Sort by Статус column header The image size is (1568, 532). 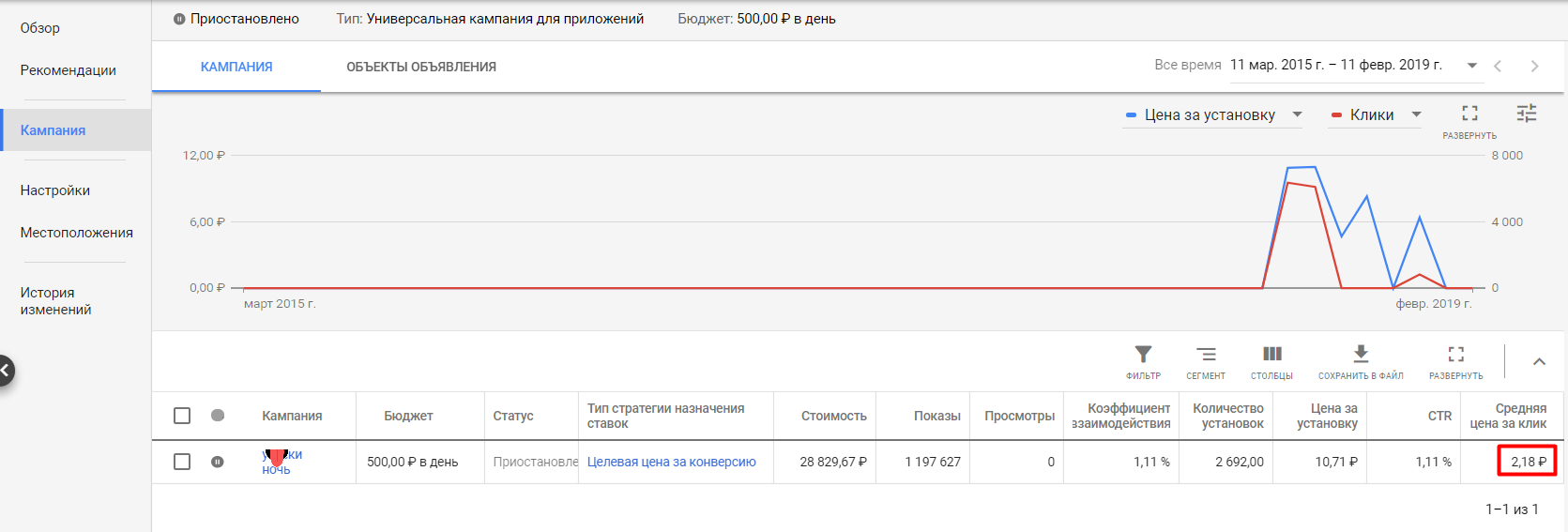pyautogui.click(x=513, y=416)
